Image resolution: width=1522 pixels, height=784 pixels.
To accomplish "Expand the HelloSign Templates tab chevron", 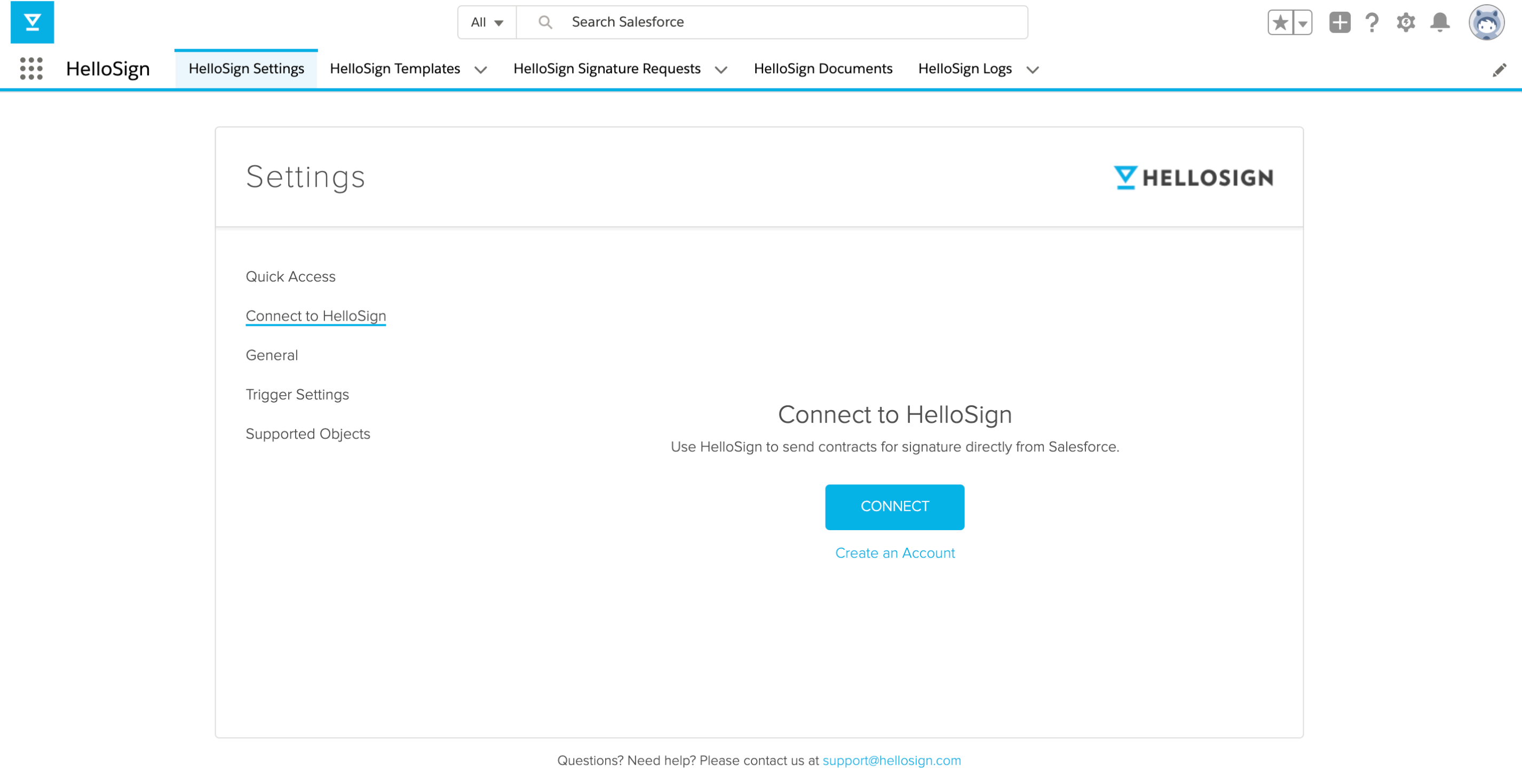I will (481, 70).
